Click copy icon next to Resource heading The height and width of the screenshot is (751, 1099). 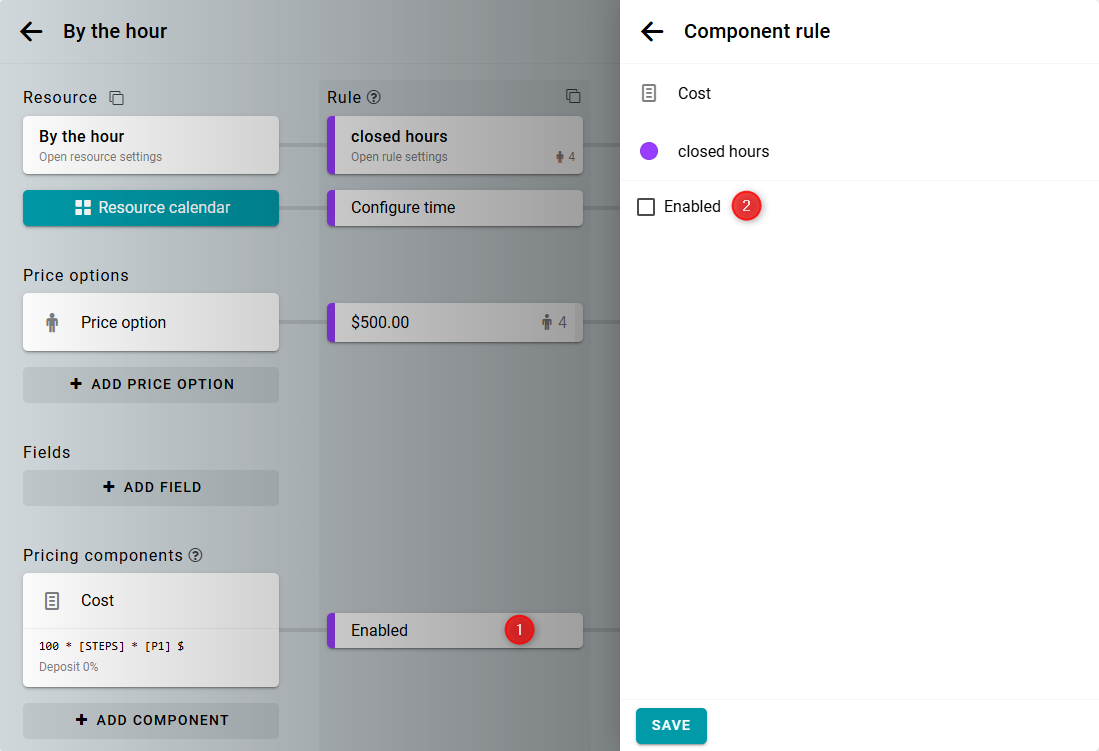(117, 98)
